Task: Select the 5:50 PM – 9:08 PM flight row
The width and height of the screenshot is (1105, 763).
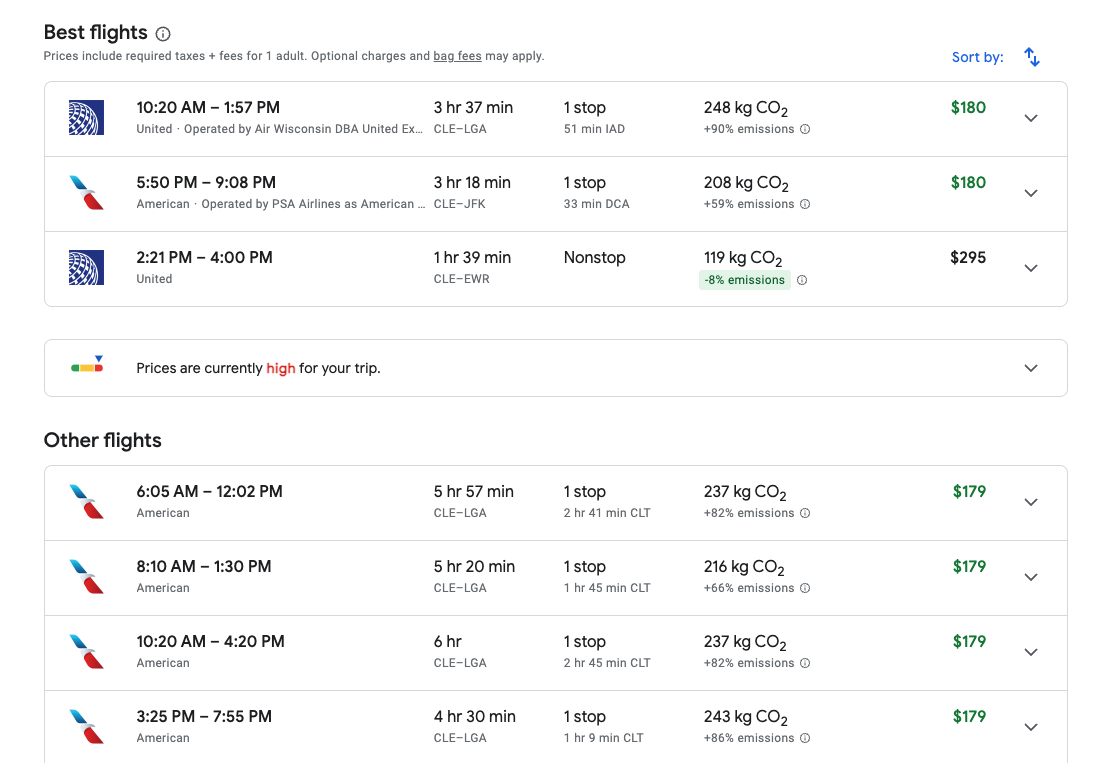Action: pyautogui.click(x=500, y=193)
